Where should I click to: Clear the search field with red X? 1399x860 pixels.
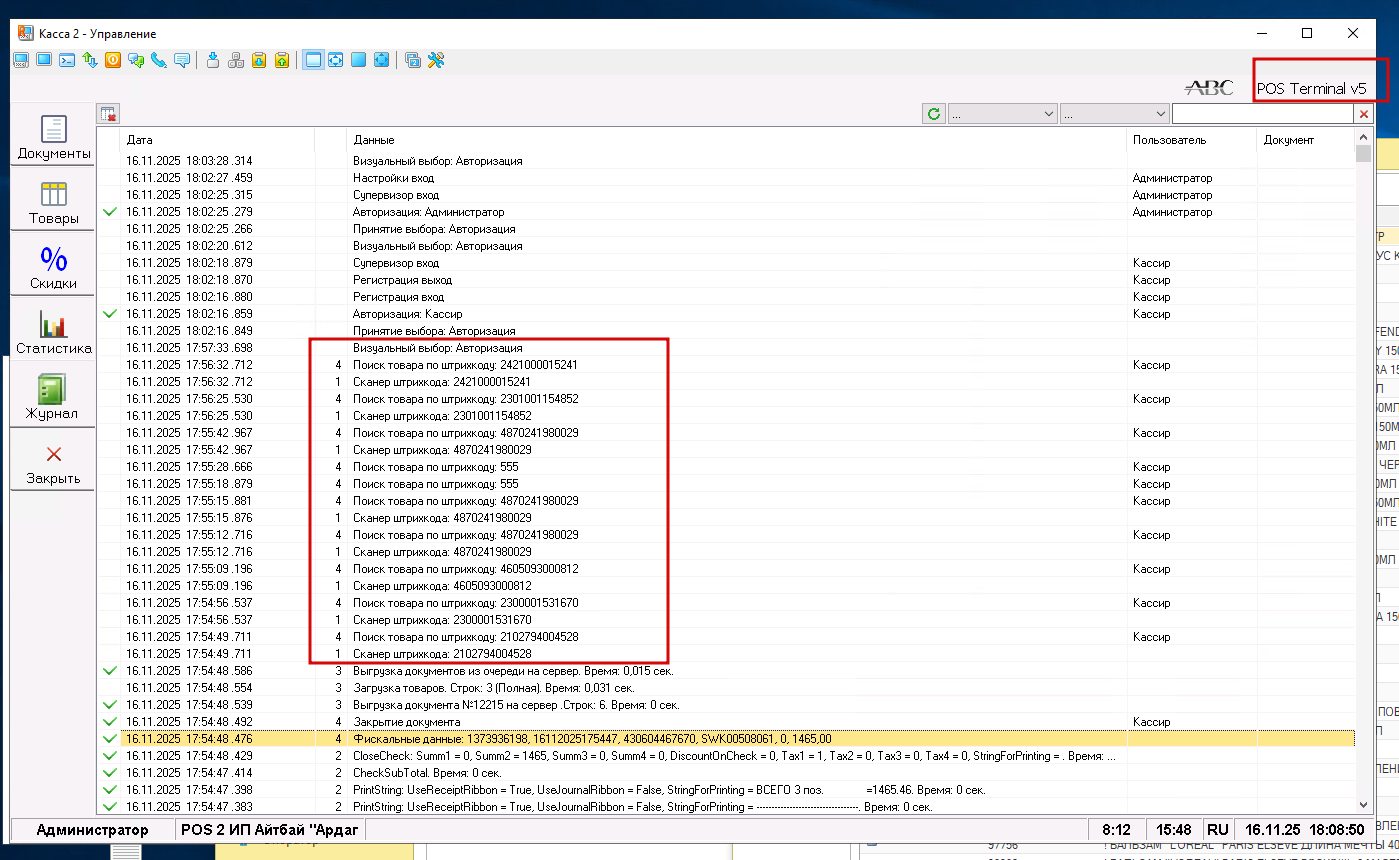click(1362, 114)
